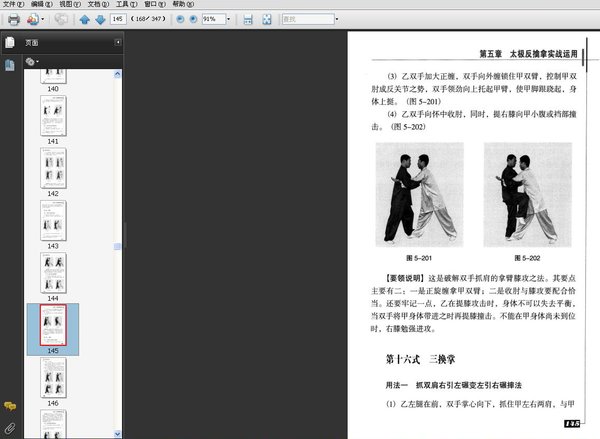The height and width of the screenshot is (439, 600).
Task: Expand the collaborate icon's dropdown arrow
Action: [42, 19]
